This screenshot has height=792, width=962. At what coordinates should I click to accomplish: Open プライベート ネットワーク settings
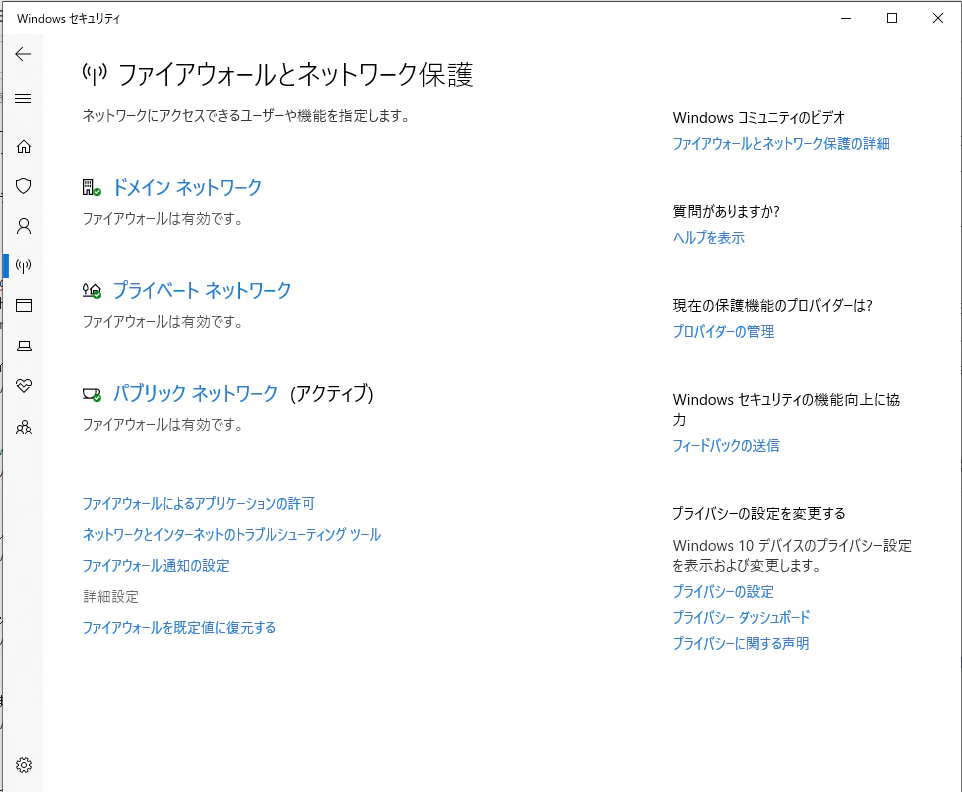[x=202, y=290]
